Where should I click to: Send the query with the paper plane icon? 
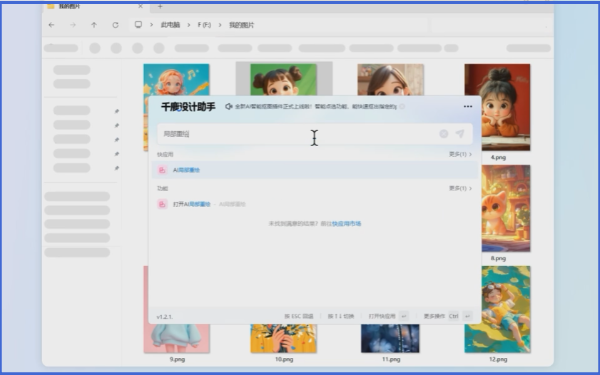coord(460,134)
